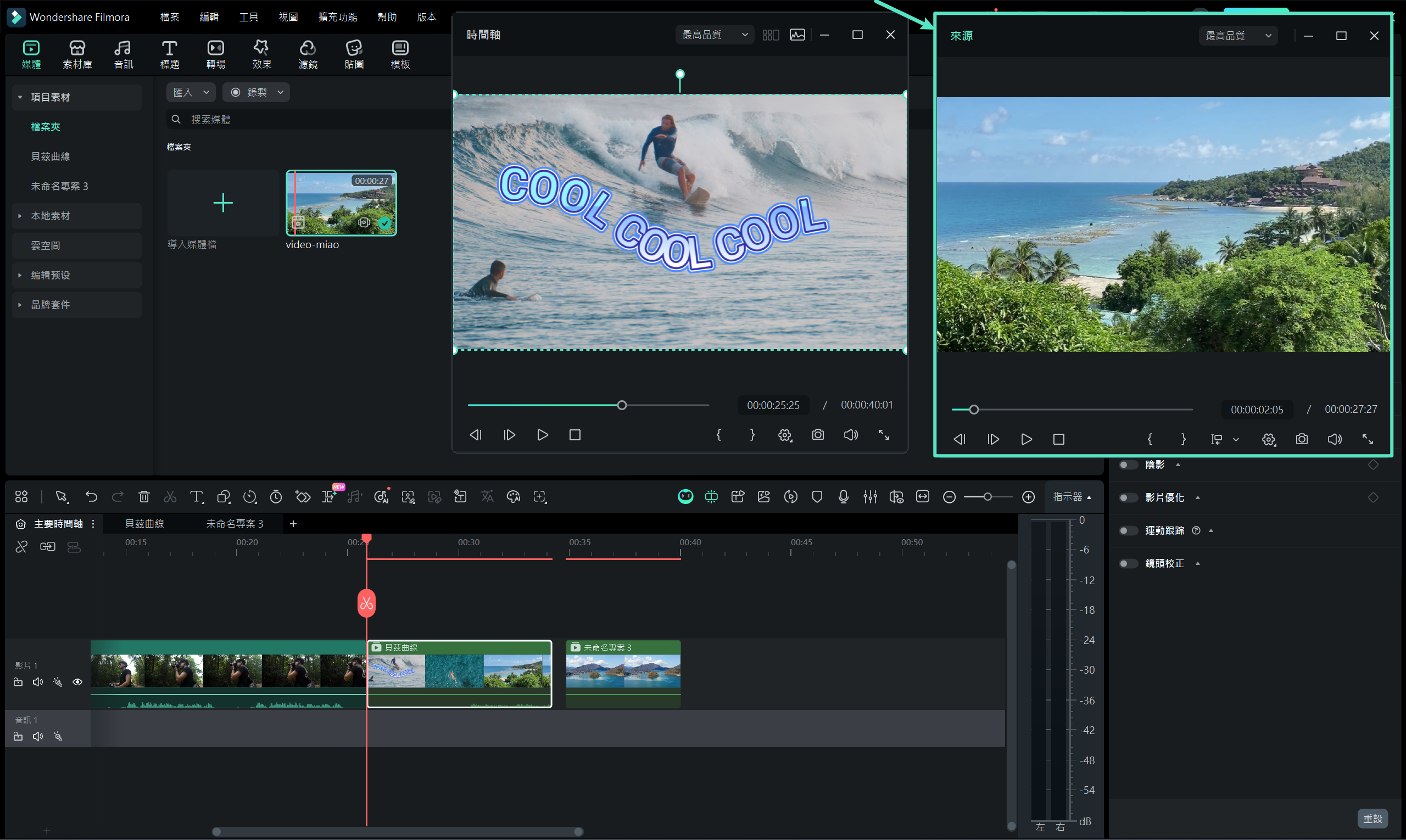Open the 轉場 transitions panel
Image resolution: width=1406 pixels, height=840 pixels.
(215, 54)
